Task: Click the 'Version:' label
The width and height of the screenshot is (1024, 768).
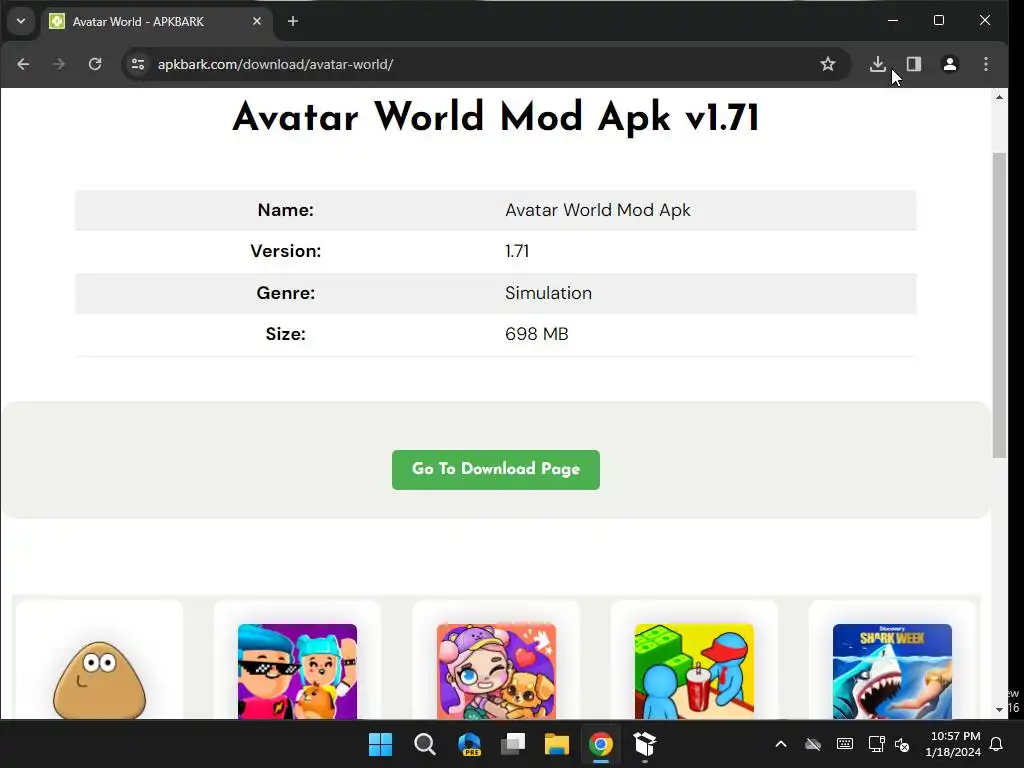Action: click(x=285, y=251)
